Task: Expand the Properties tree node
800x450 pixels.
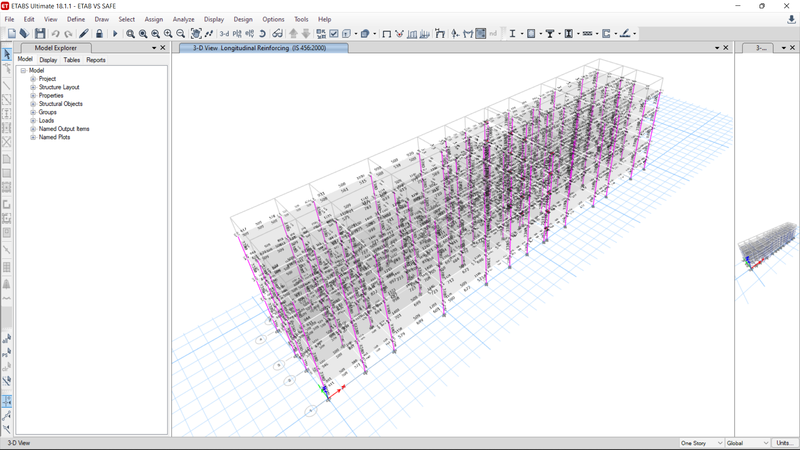Action: click(x=33, y=95)
